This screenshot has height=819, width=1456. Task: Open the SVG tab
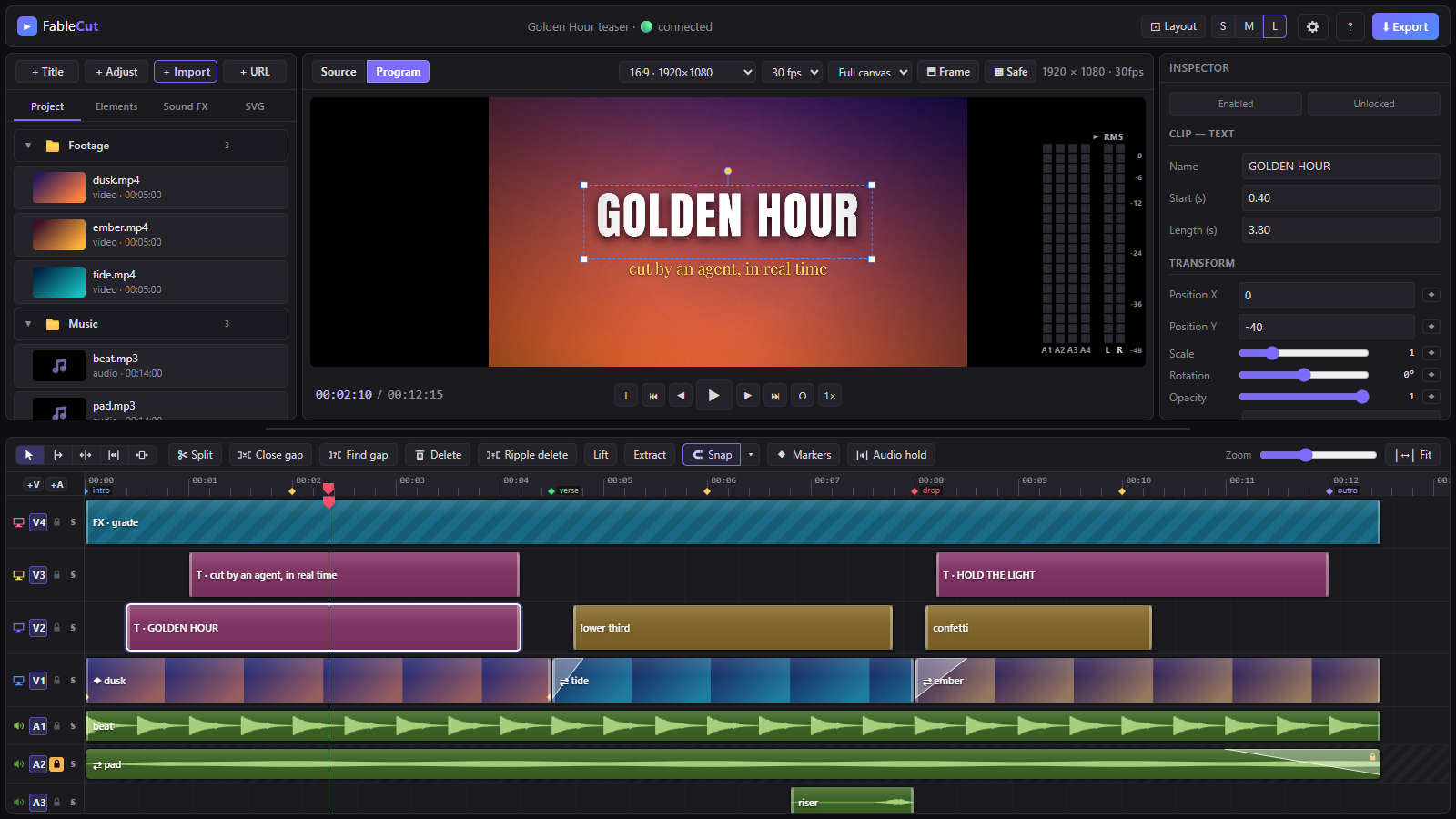[255, 106]
